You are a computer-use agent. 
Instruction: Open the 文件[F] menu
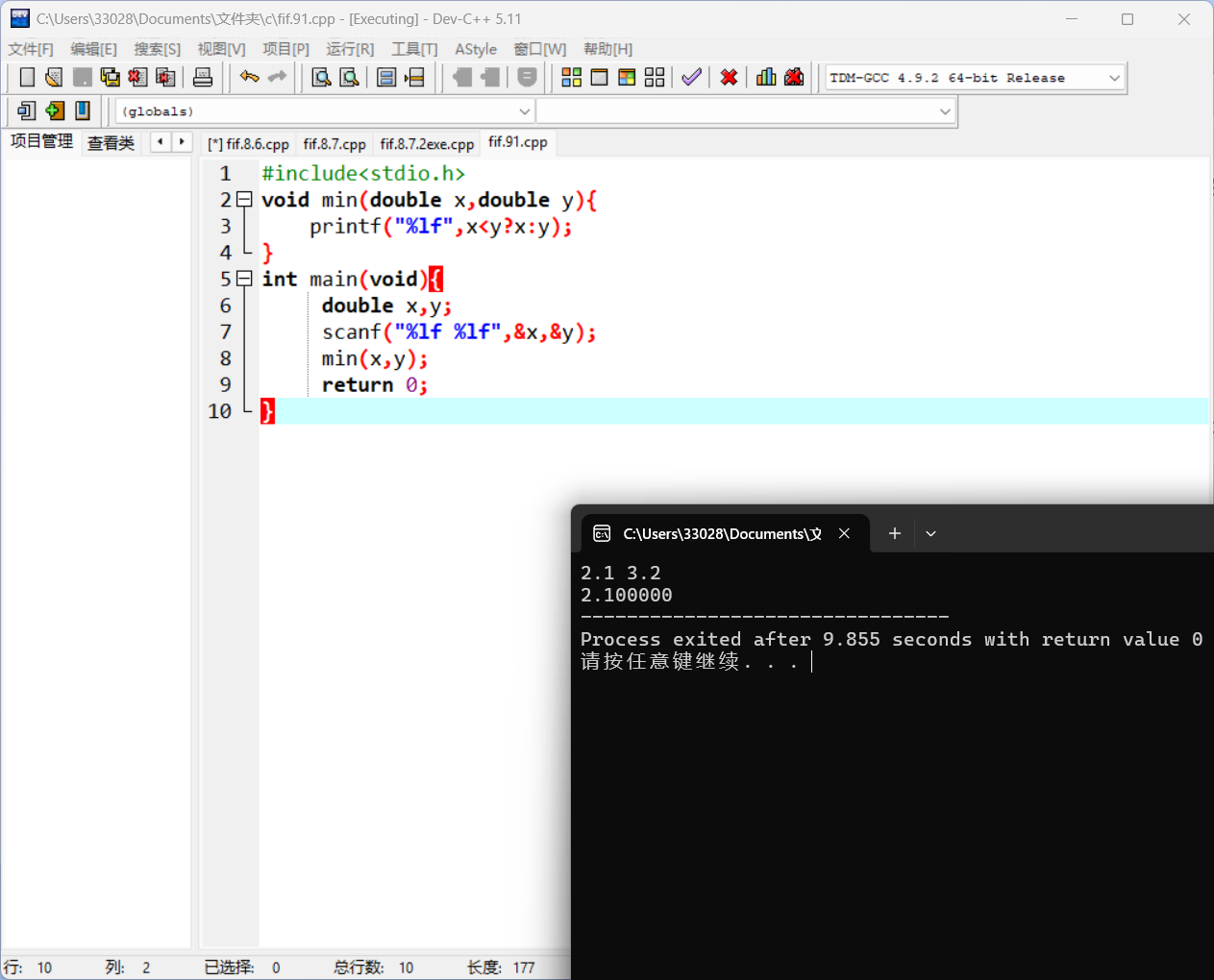click(x=31, y=49)
